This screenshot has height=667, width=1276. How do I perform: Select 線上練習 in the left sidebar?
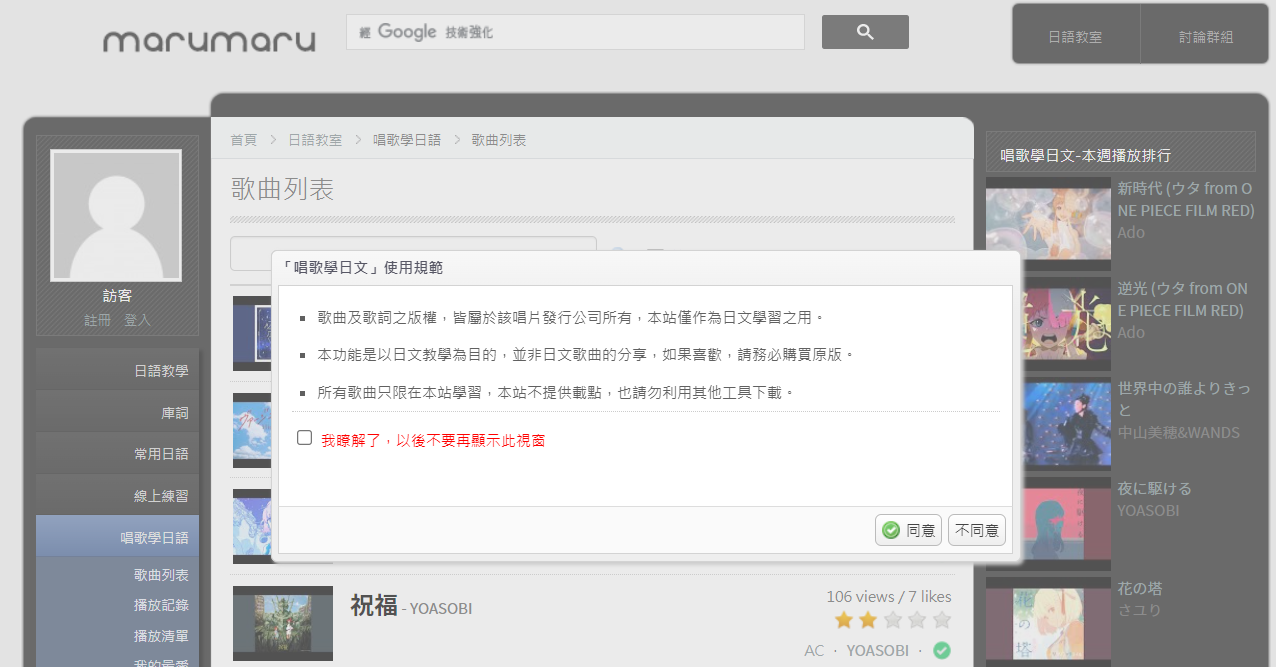click(x=118, y=495)
